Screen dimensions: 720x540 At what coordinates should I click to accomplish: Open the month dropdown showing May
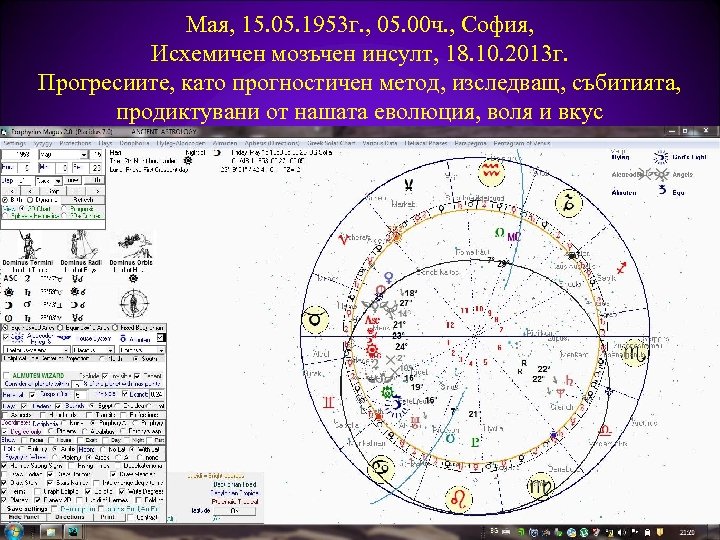pos(63,155)
